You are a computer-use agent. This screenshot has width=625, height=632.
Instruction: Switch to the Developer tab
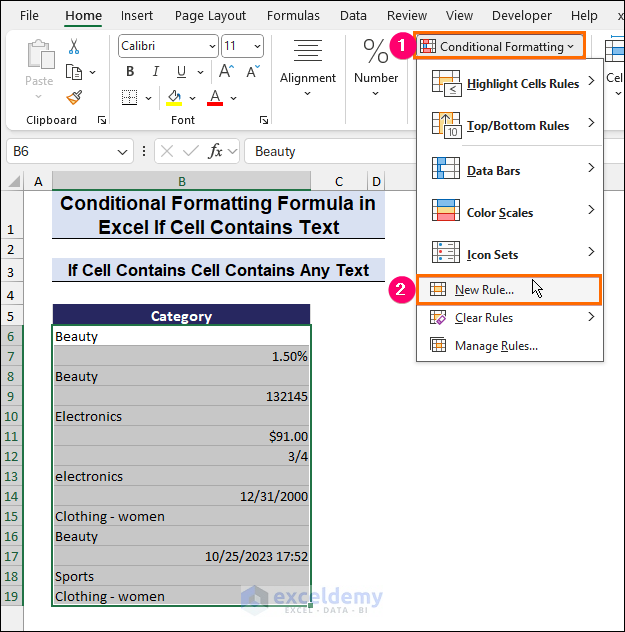(521, 16)
